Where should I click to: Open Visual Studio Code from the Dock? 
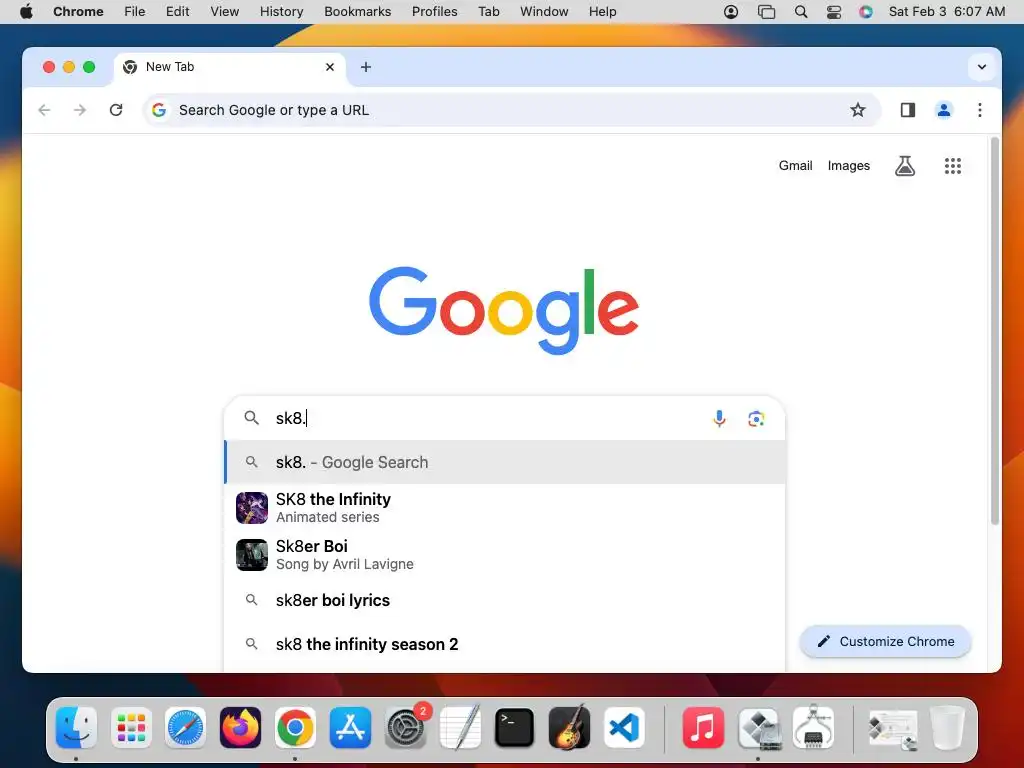pos(624,728)
